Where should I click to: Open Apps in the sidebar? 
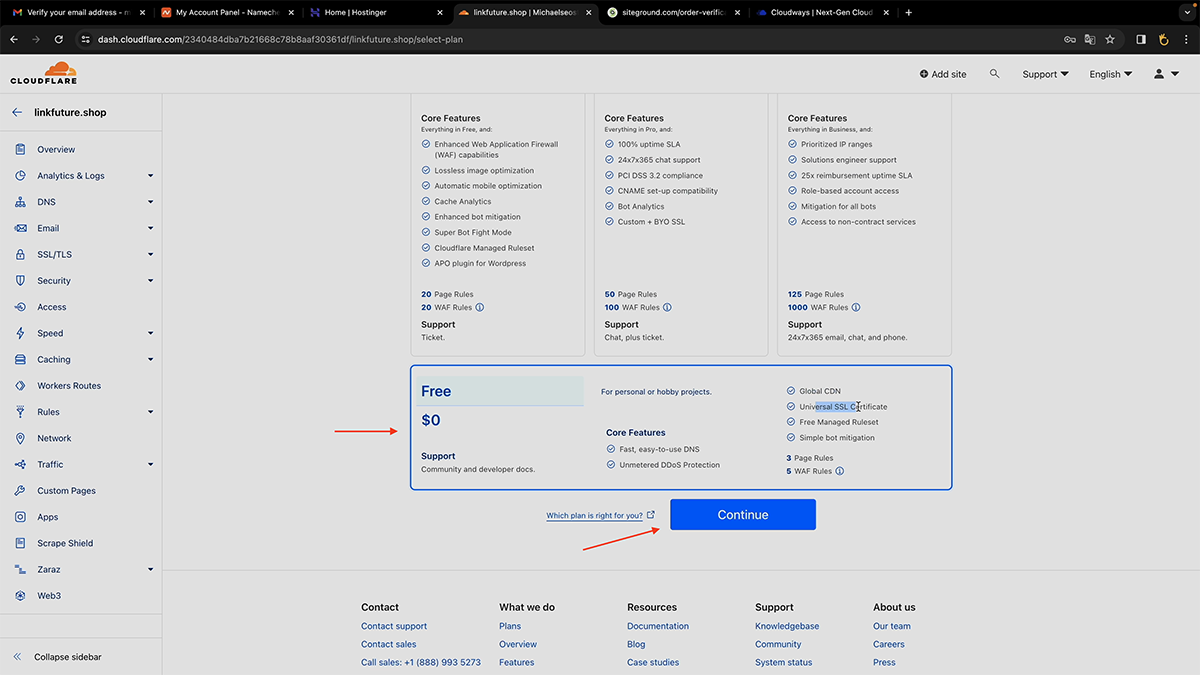[x=48, y=517]
